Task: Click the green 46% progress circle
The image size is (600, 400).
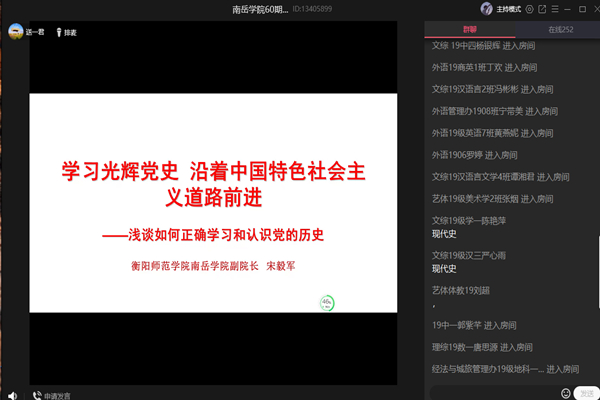Action: (x=326, y=301)
